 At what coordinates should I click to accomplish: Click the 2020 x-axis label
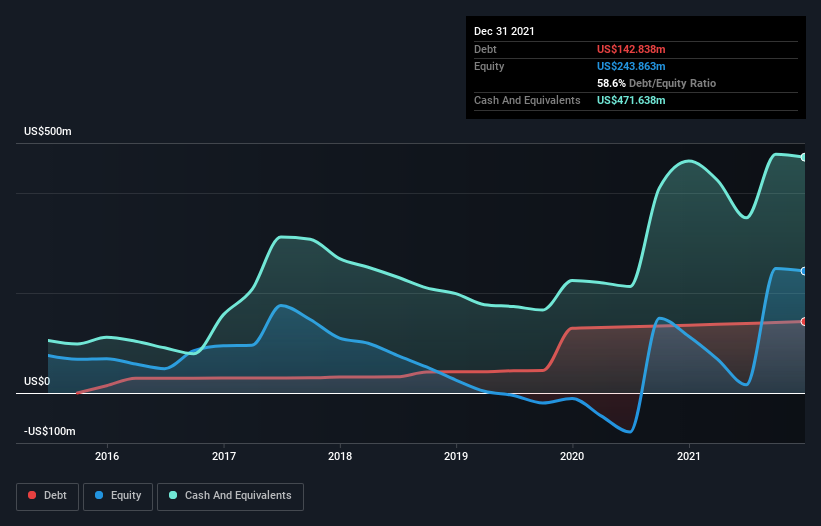(x=572, y=456)
